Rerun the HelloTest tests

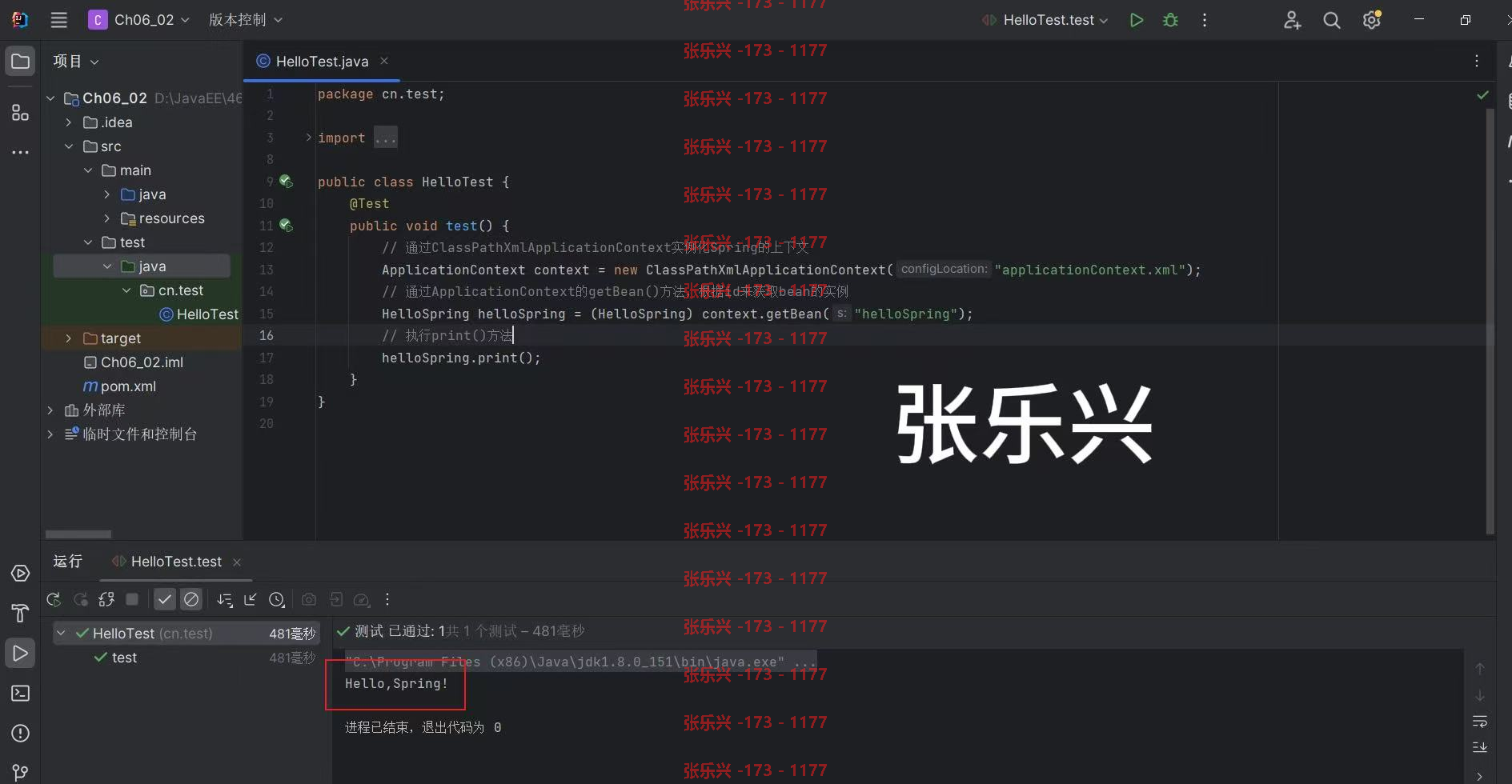pyautogui.click(x=54, y=599)
